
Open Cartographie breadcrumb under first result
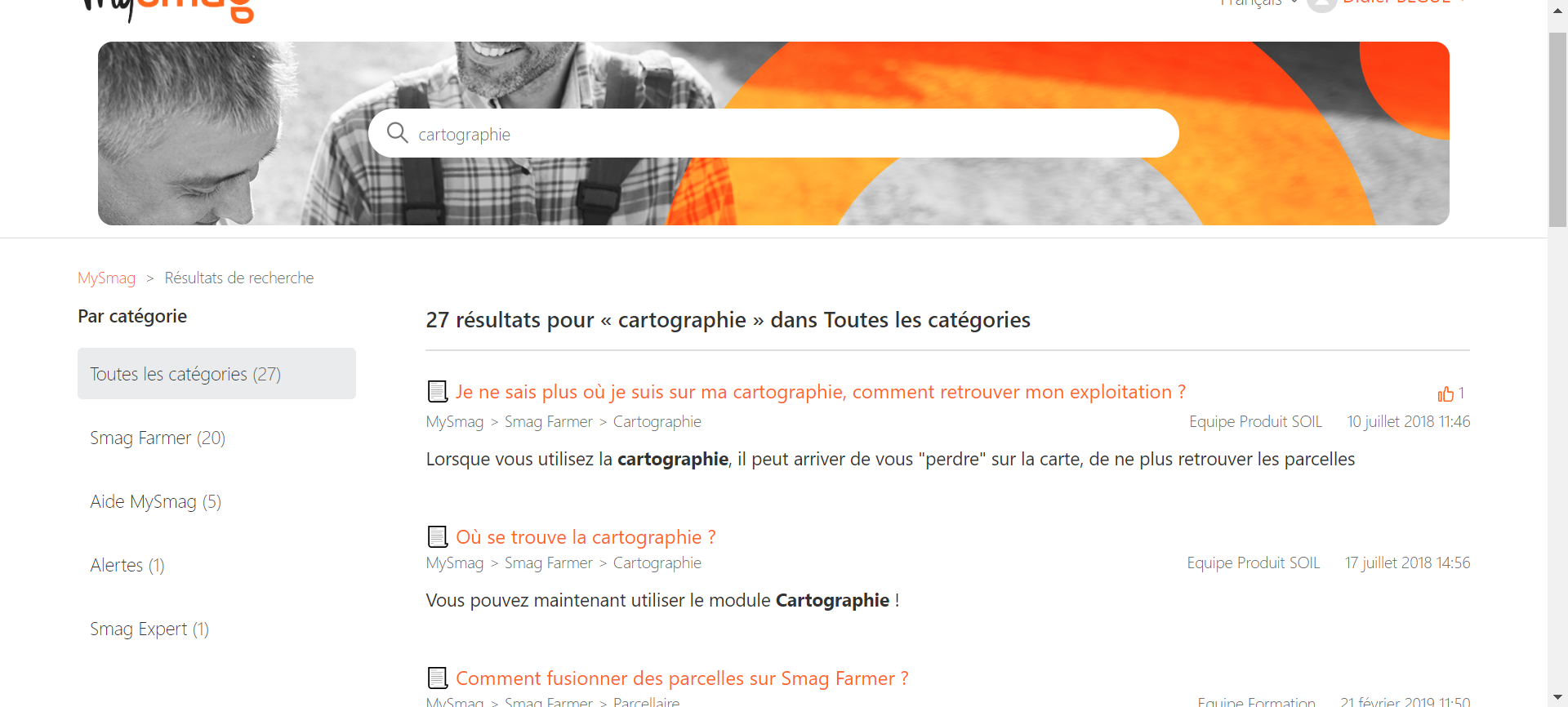tap(657, 422)
